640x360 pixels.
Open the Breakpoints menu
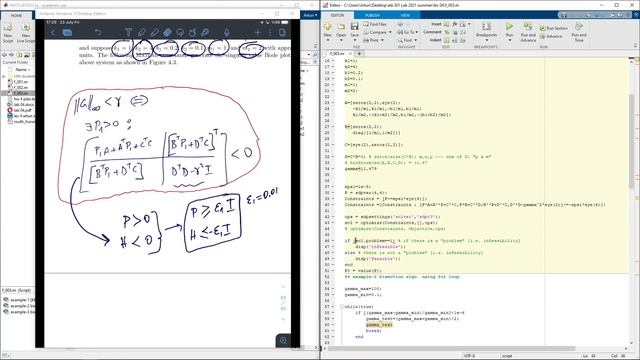tap(486, 31)
